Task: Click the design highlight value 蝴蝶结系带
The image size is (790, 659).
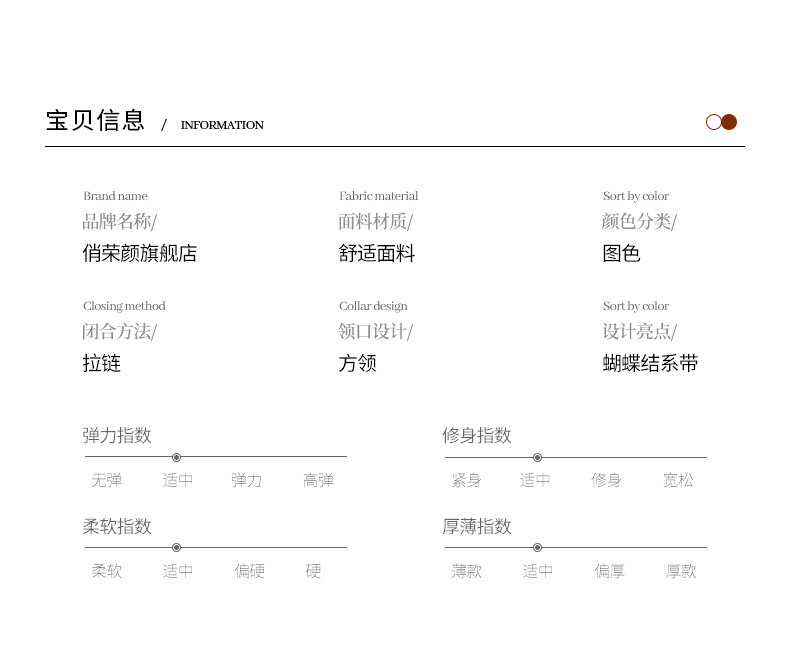Action: tap(650, 363)
